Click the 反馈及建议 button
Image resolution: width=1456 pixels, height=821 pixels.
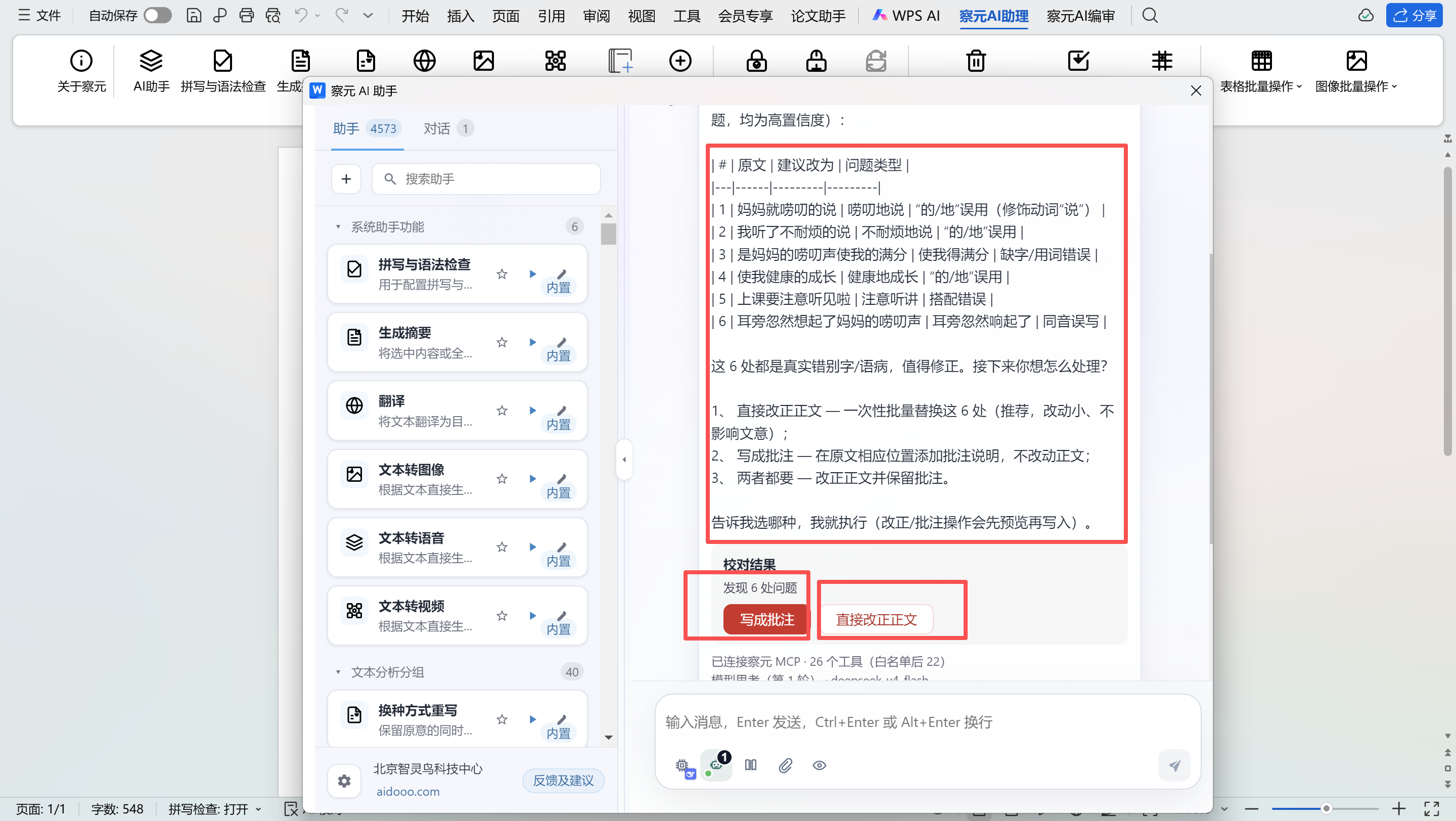564,781
